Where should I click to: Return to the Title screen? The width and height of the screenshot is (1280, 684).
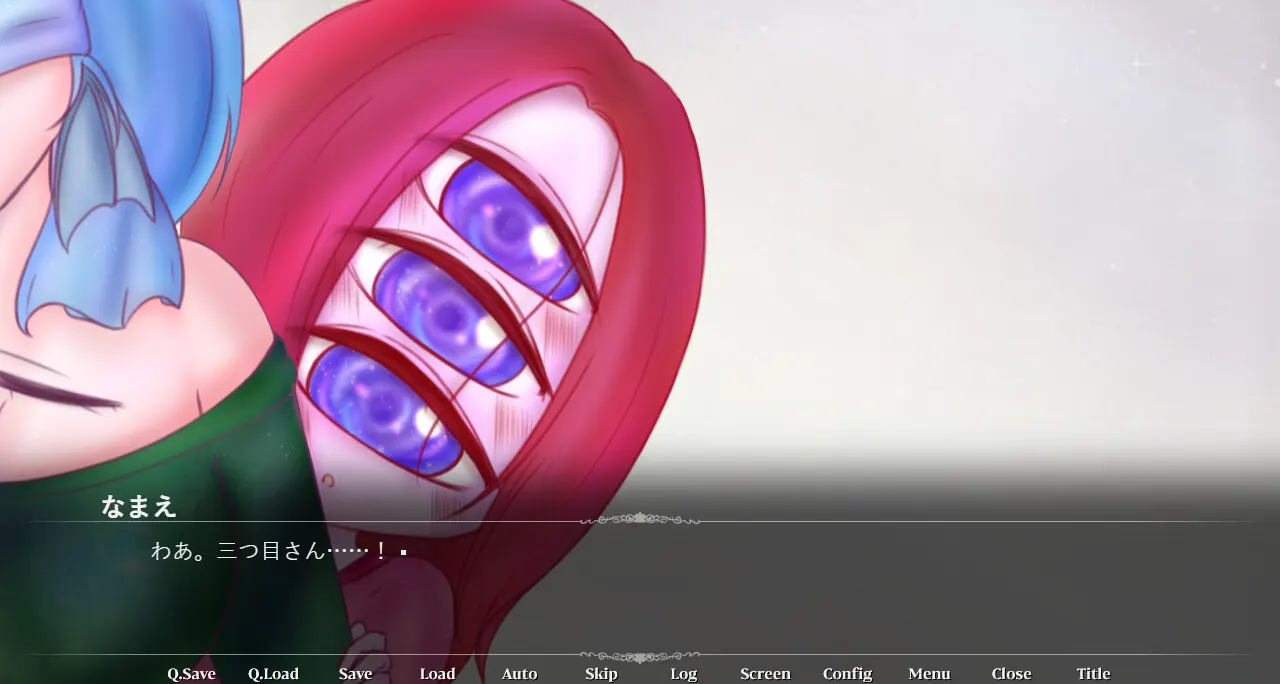tap(1093, 674)
